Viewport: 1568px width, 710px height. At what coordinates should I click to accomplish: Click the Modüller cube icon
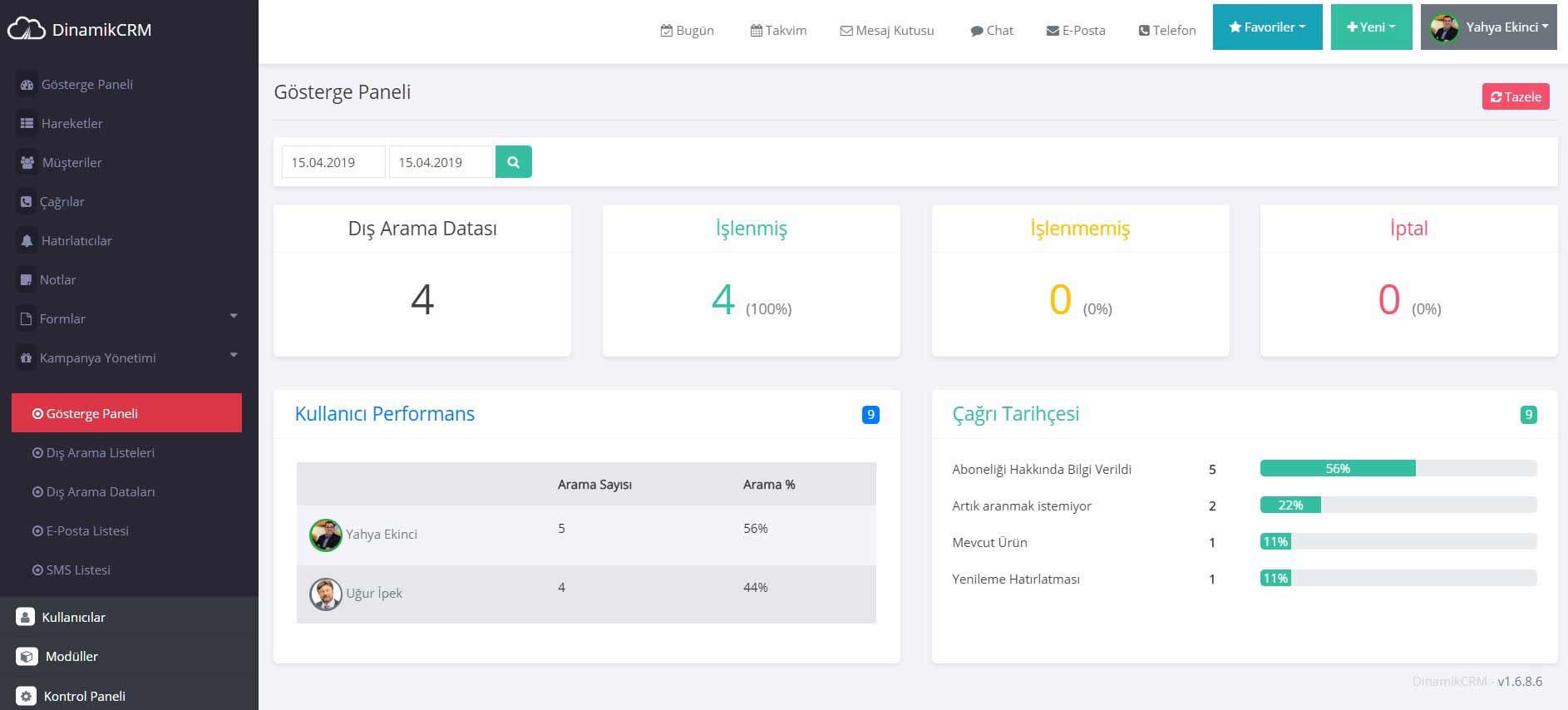pos(27,656)
